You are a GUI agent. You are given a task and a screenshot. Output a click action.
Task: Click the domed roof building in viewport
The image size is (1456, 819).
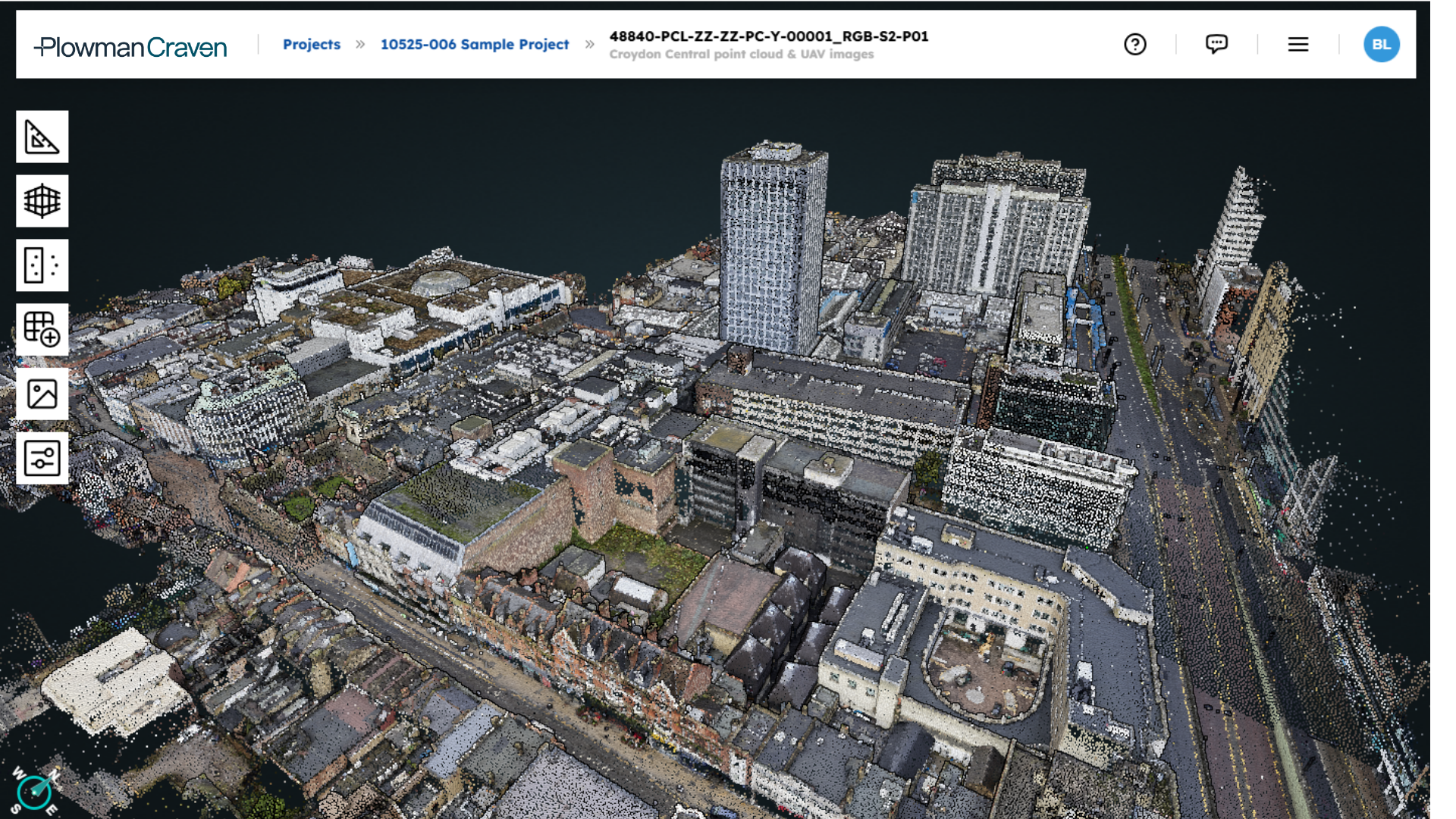click(441, 283)
